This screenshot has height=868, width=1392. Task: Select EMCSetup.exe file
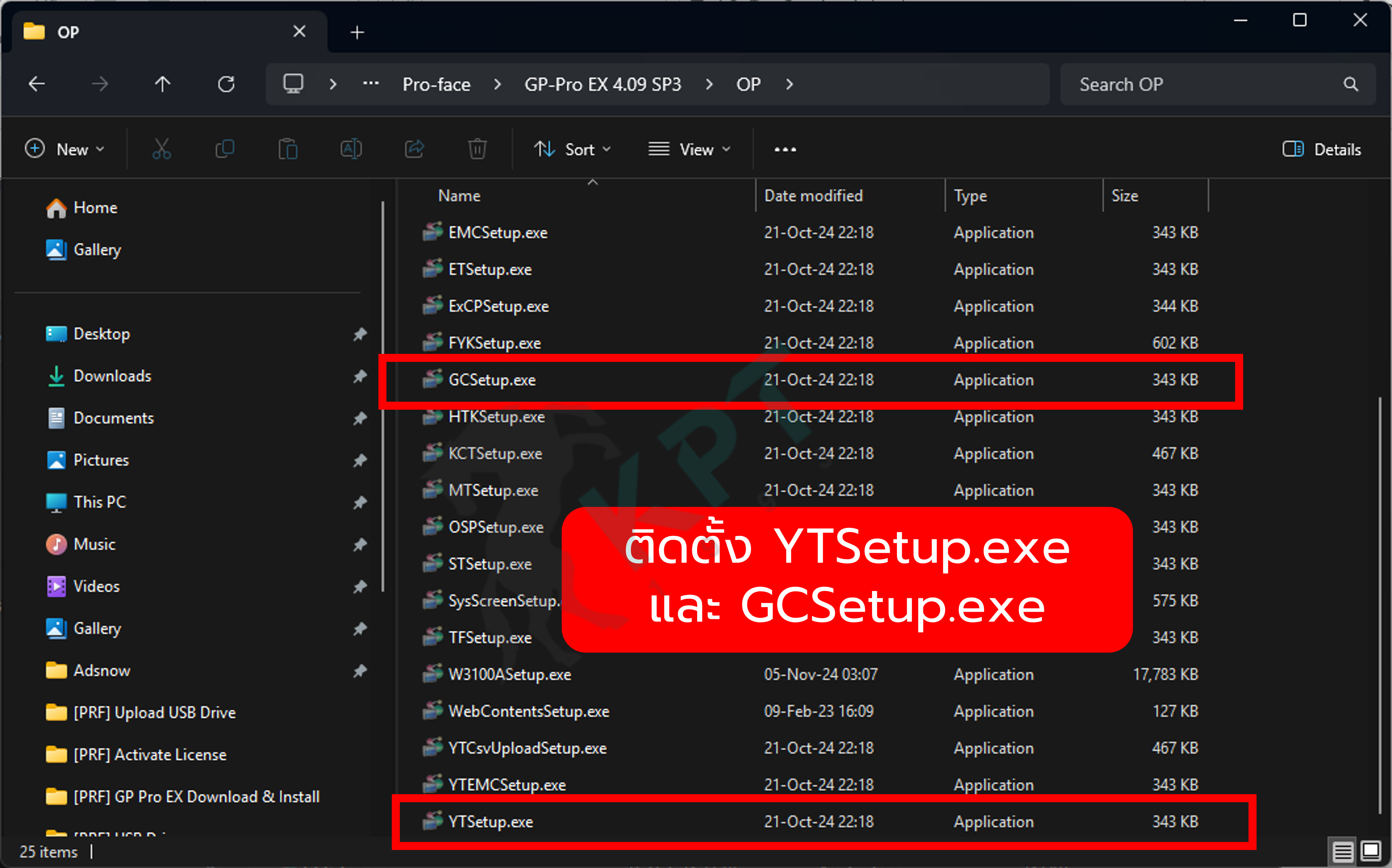pyautogui.click(x=810, y=233)
